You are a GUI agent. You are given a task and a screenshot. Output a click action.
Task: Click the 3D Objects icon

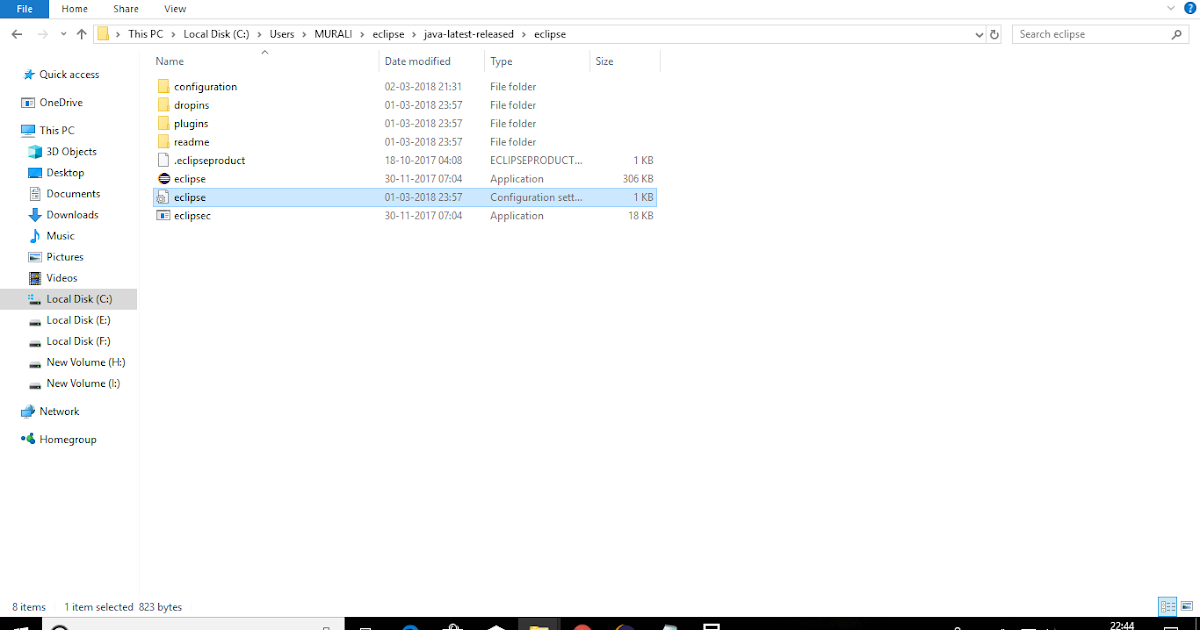[x=36, y=152]
